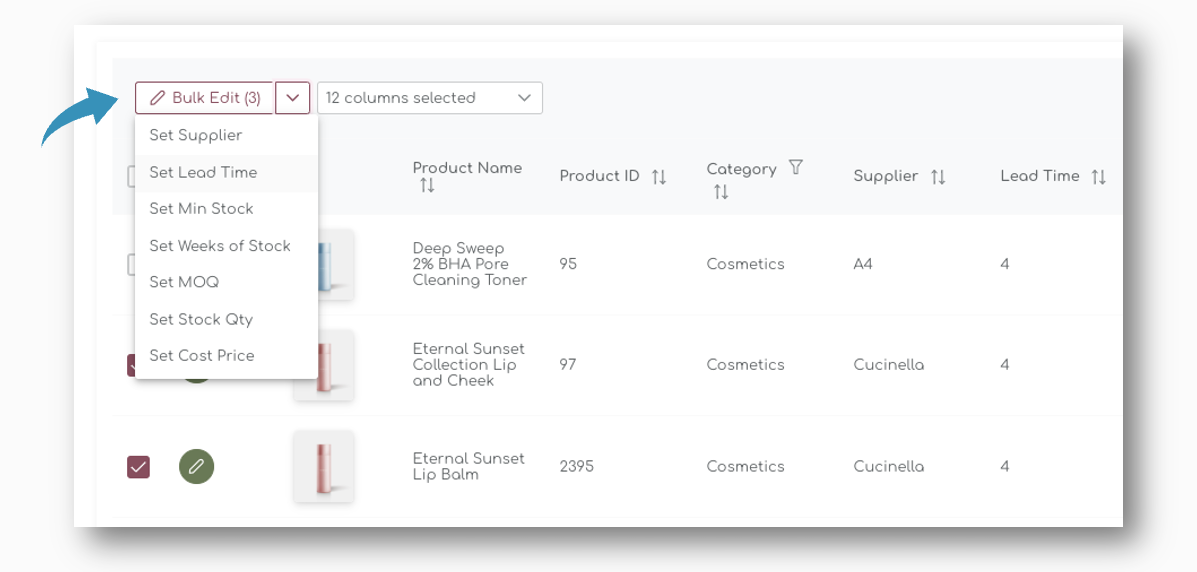Uncheck the Eternal Sunset Lip Balm checkbox

(138, 467)
